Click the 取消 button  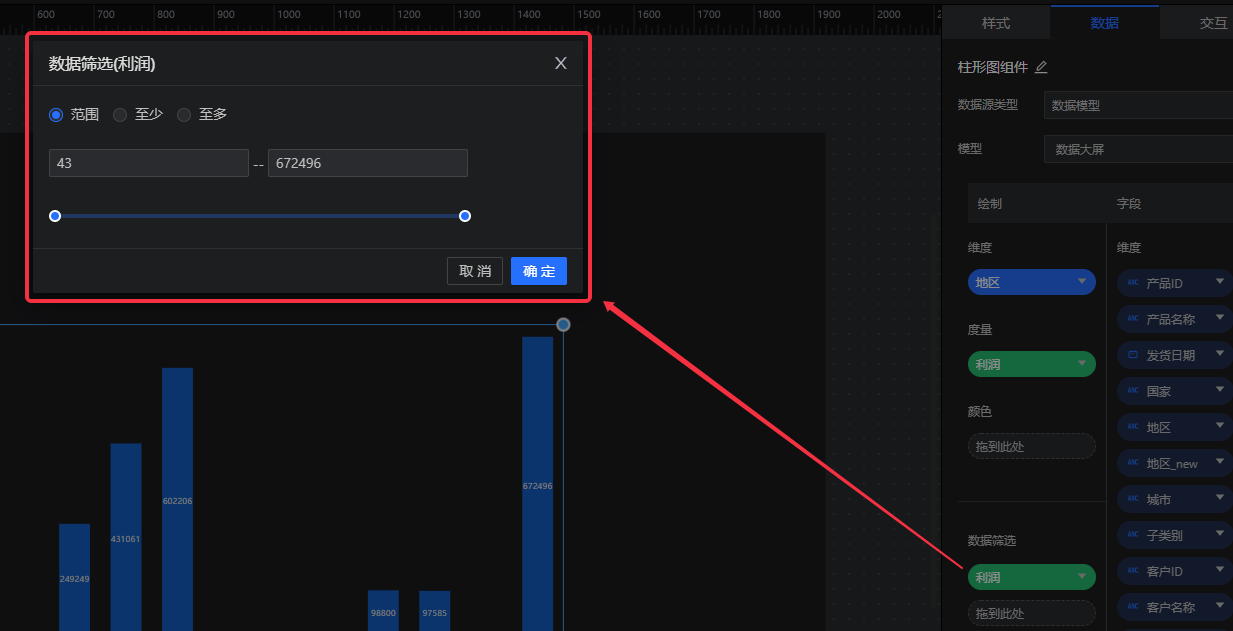(475, 271)
